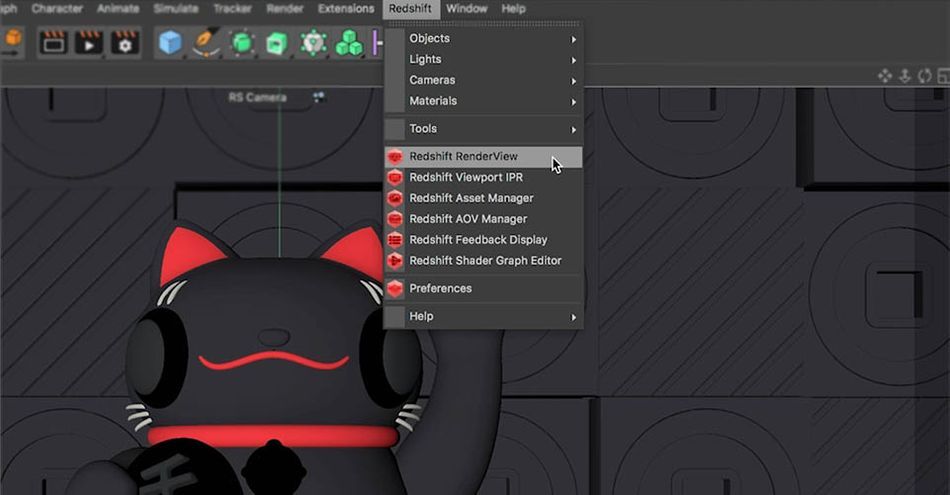
Task: Close the open Redshift menu header
Action: click(x=410, y=9)
